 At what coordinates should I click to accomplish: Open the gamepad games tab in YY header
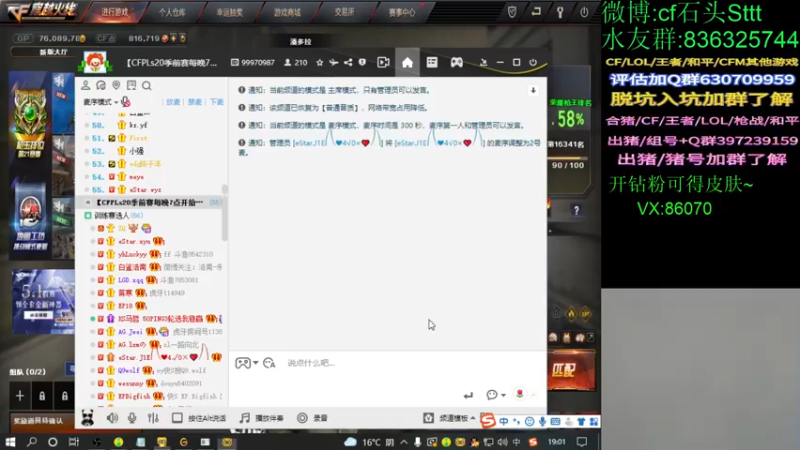tap(456, 62)
